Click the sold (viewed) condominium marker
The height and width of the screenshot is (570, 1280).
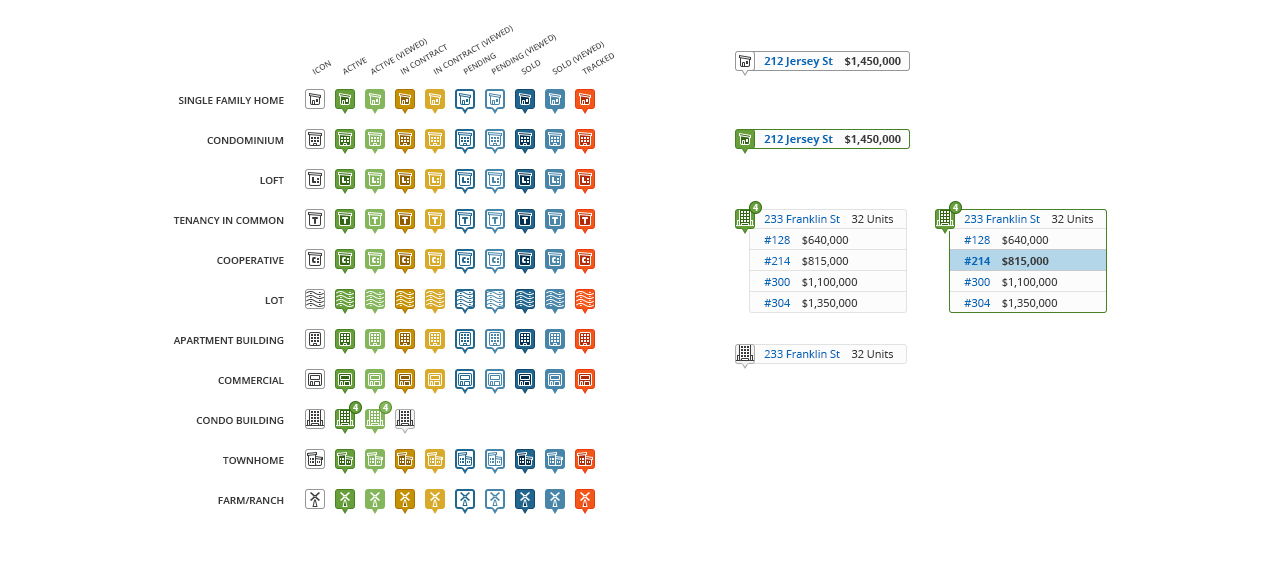point(555,139)
